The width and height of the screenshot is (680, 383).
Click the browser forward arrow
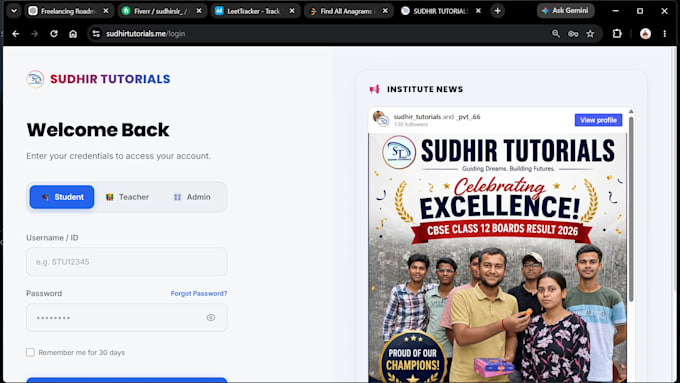tap(35, 33)
